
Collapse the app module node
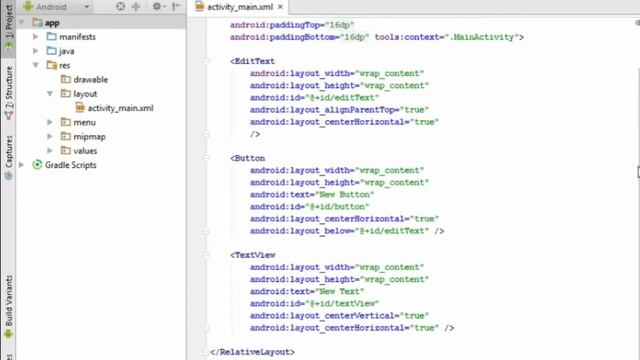(x=22, y=22)
